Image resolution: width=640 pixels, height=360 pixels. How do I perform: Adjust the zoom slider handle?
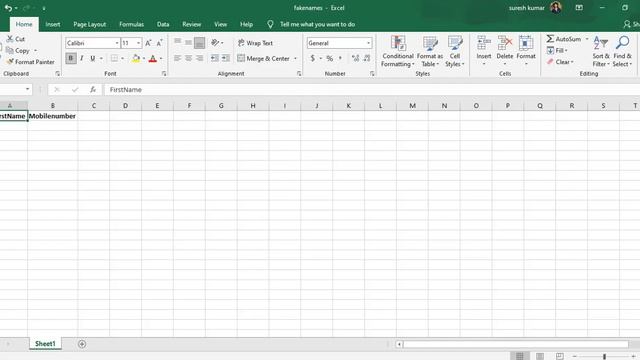coord(604,356)
